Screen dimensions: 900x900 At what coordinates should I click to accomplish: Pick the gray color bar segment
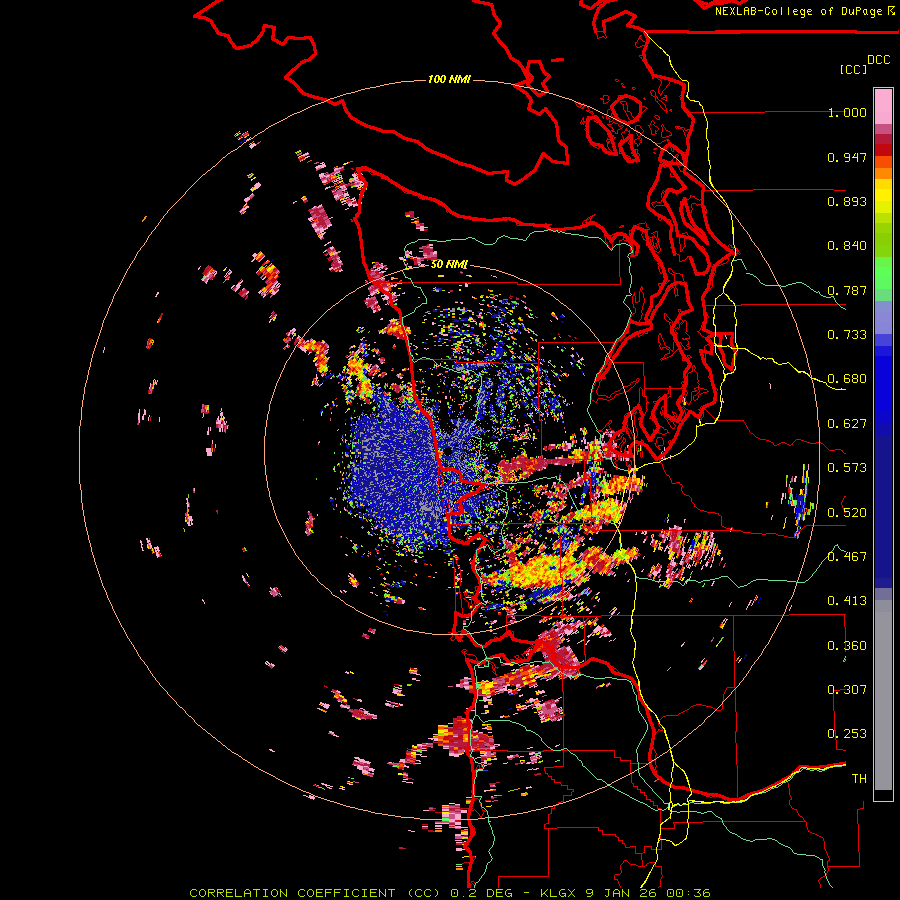click(883, 695)
